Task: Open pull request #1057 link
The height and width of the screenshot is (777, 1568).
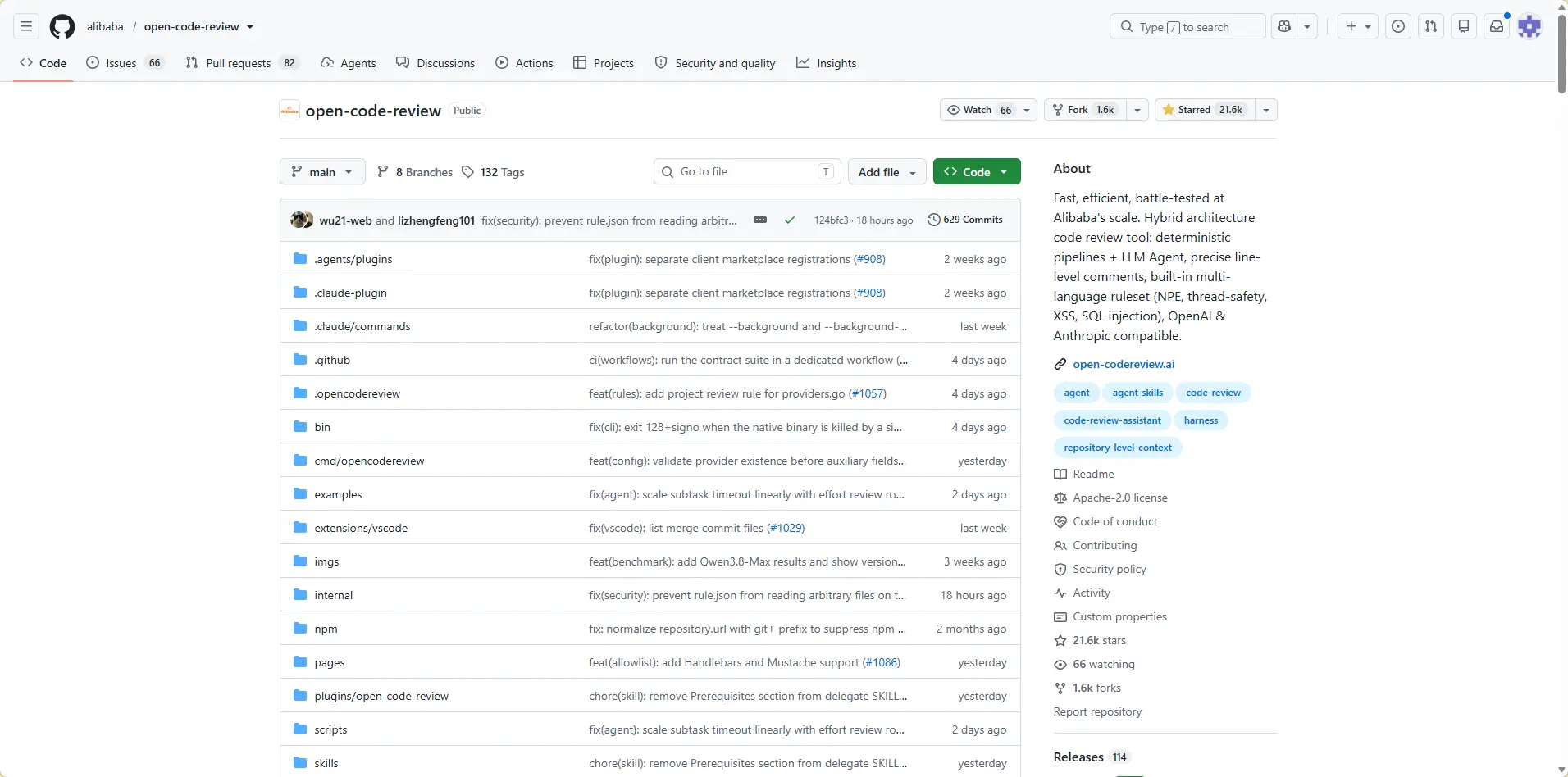Action: (867, 393)
